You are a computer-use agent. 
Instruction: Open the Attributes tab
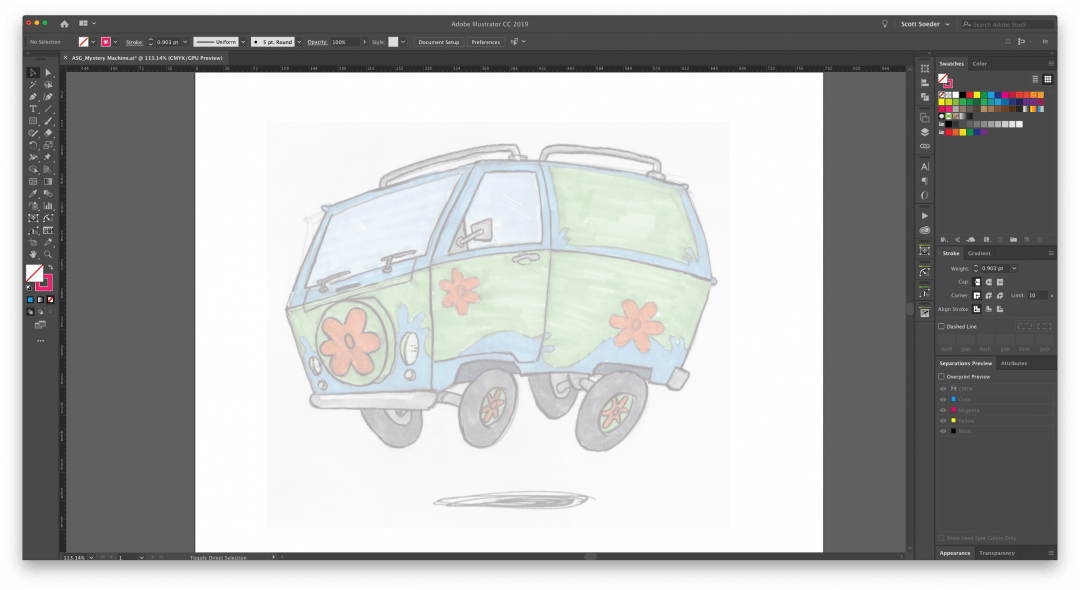point(1013,363)
